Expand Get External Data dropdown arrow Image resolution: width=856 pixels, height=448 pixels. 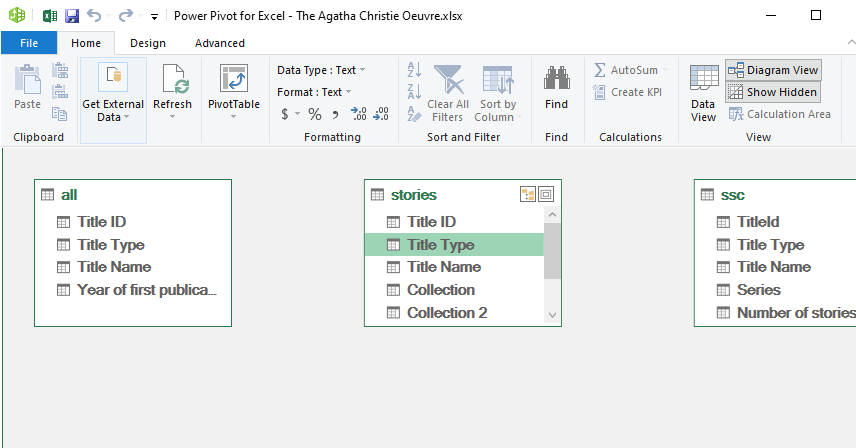coord(127,117)
